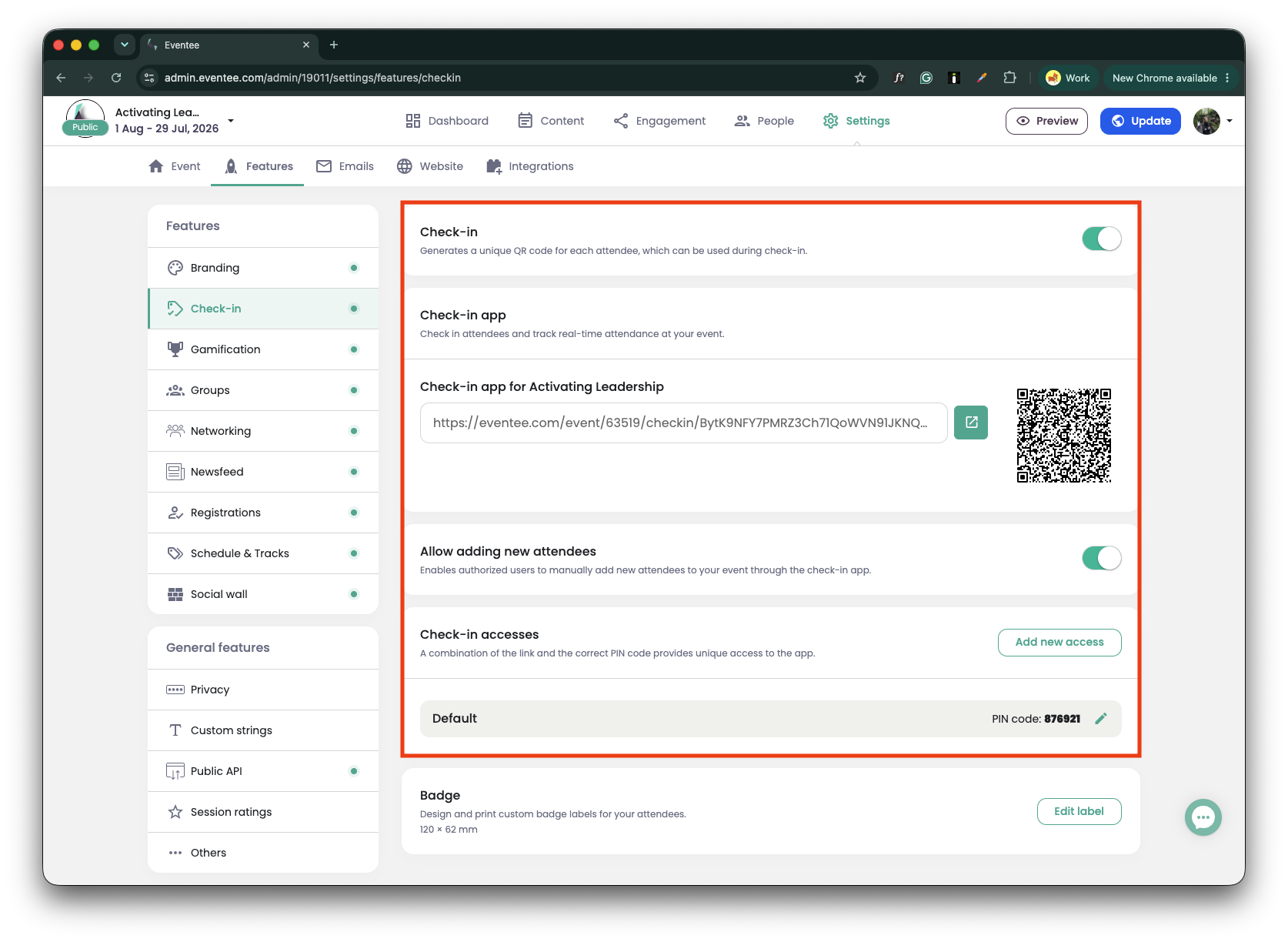Open the Gamification trophy item
Image resolution: width=1288 pixels, height=942 pixels.
[x=263, y=349]
